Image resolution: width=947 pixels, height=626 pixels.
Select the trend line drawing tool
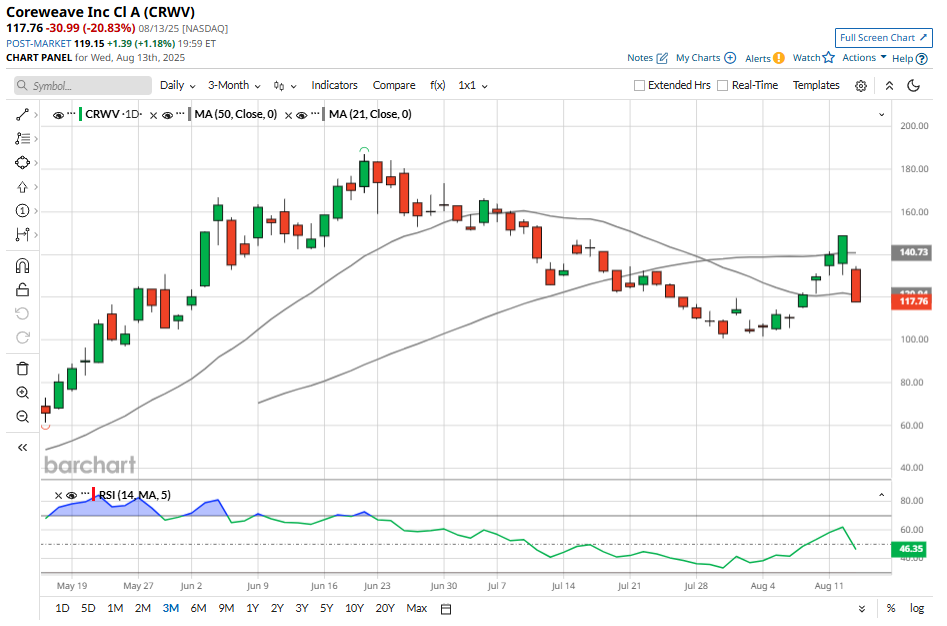click(22, 115)
